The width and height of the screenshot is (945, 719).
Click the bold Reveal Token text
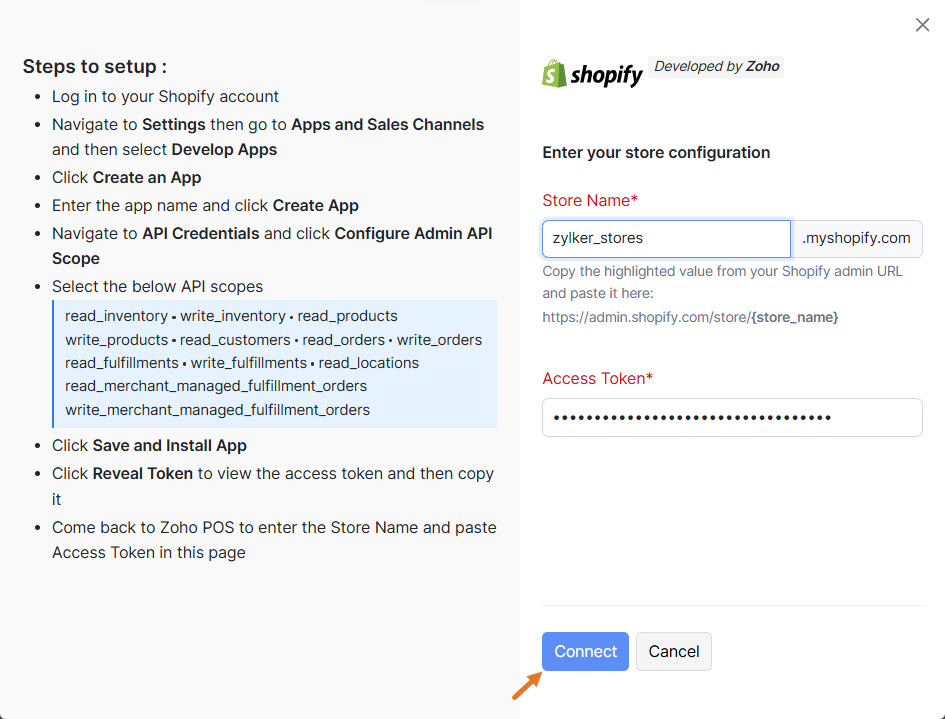click(x=142, y=473)
